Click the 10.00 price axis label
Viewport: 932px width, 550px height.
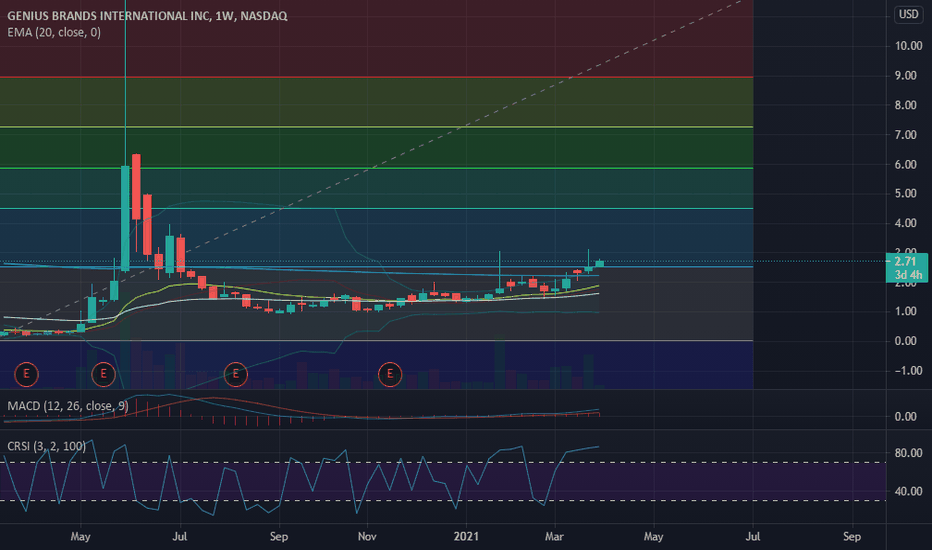coord(908,46)
